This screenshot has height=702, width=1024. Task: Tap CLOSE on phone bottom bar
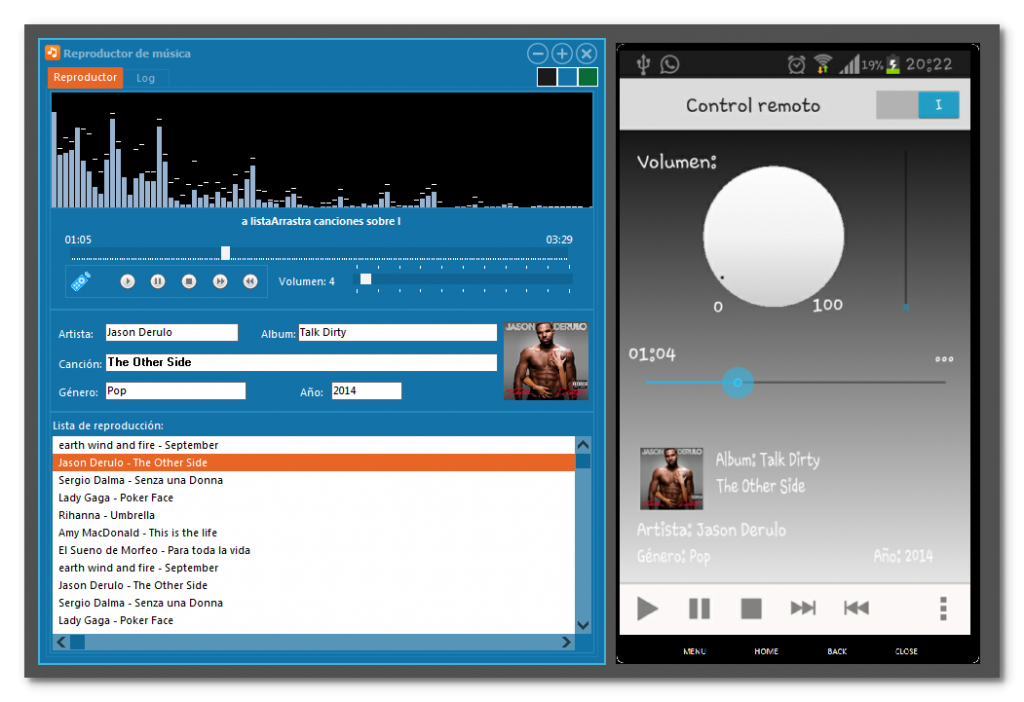(x=906, y=652)
